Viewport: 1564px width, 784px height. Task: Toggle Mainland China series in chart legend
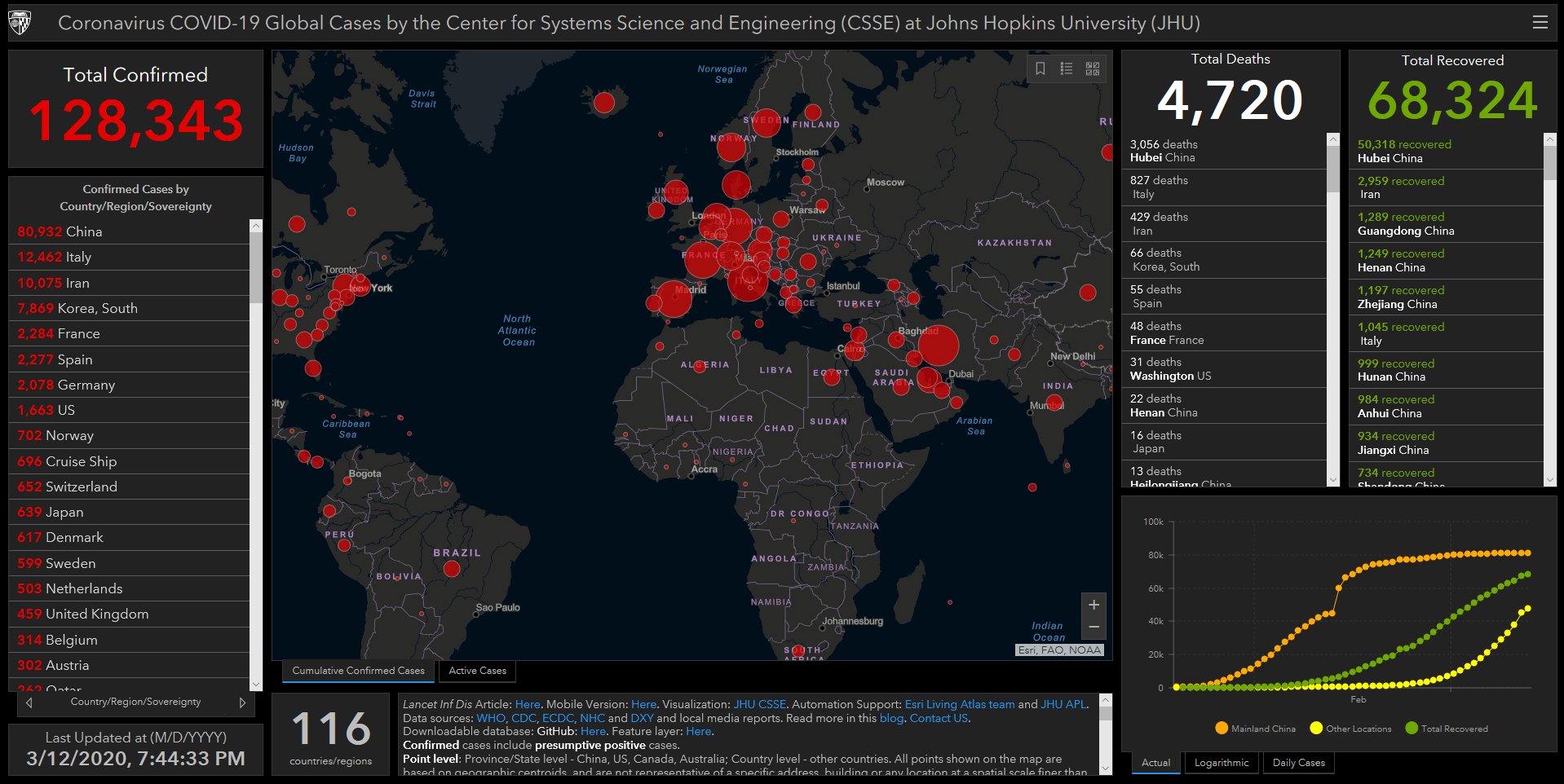coord(1255,729)
